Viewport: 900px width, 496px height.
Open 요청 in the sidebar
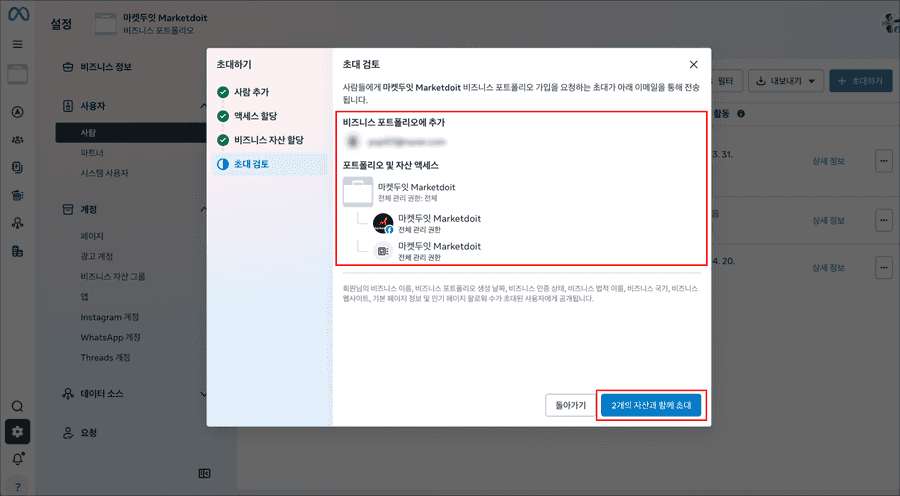click(x=79, y=433)
